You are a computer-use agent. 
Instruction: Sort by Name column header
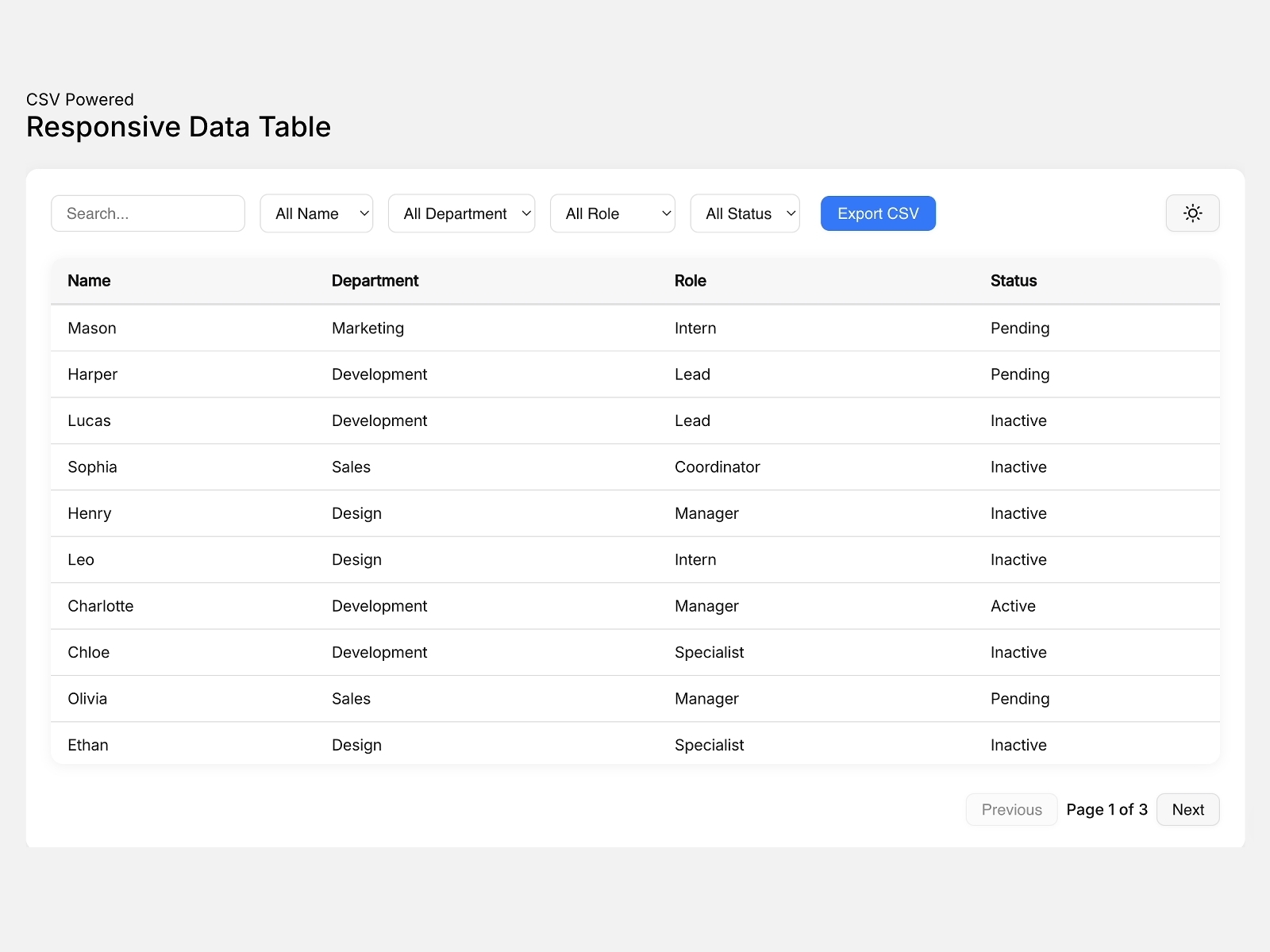89,281
